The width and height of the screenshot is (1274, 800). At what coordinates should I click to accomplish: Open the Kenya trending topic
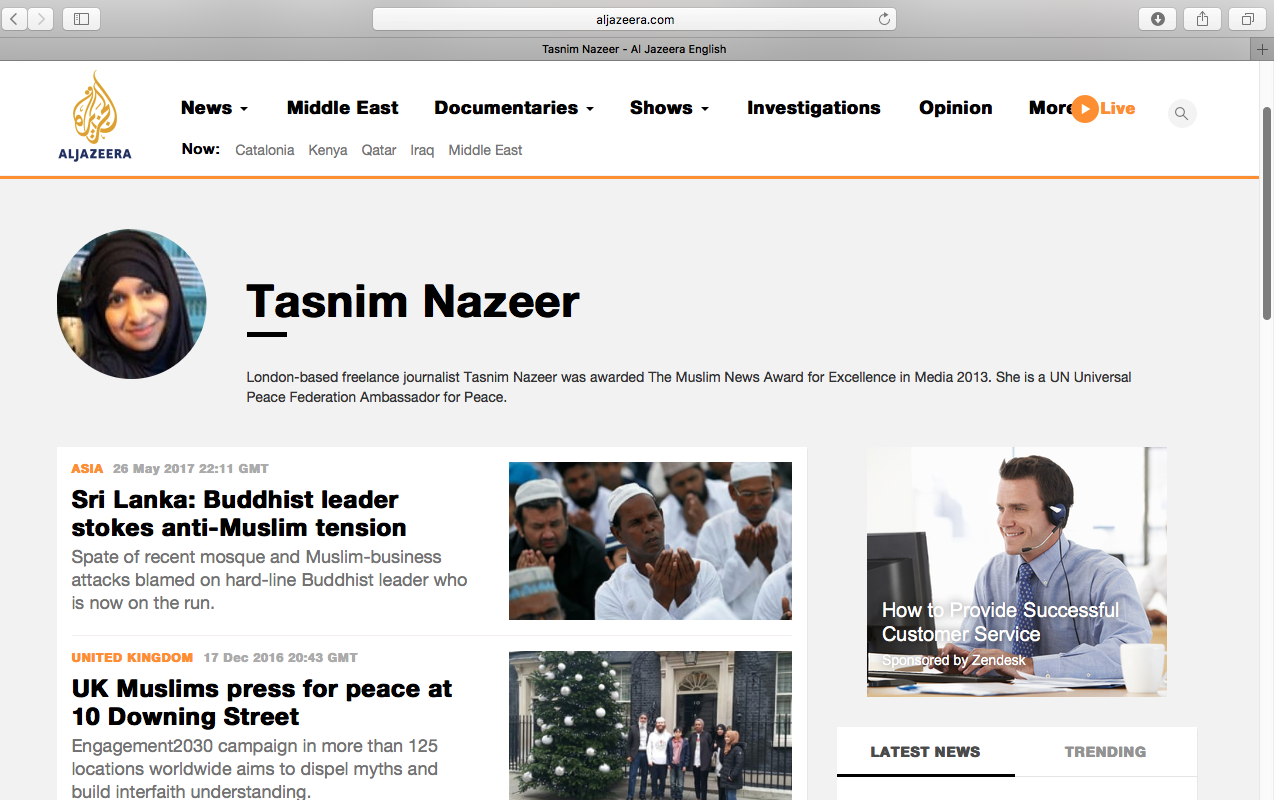(x=328, y=150)
